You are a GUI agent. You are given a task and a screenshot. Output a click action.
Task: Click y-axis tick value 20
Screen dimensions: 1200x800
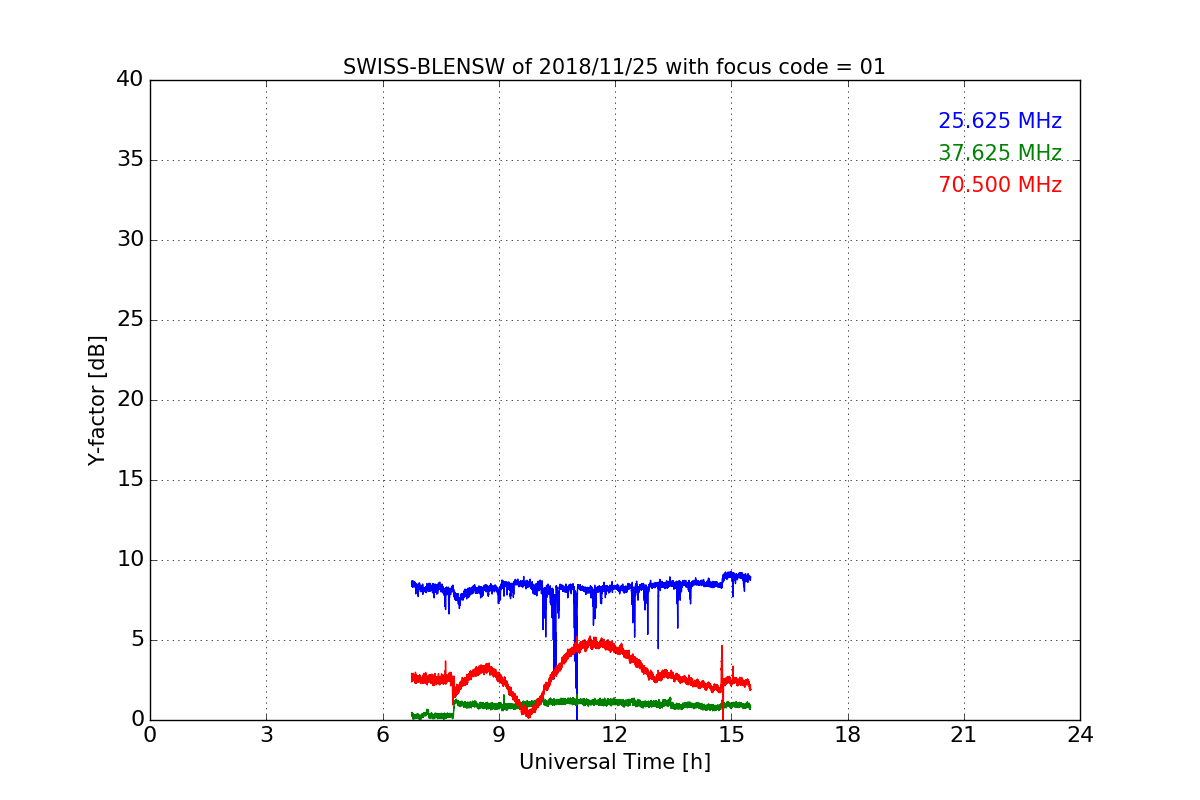130,400
